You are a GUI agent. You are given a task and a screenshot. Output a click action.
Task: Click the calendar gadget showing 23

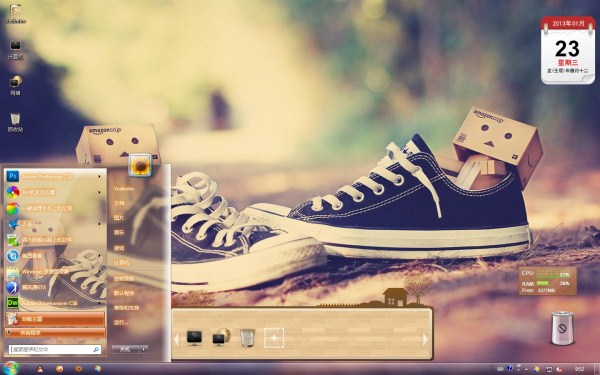[x=568, y=50]
